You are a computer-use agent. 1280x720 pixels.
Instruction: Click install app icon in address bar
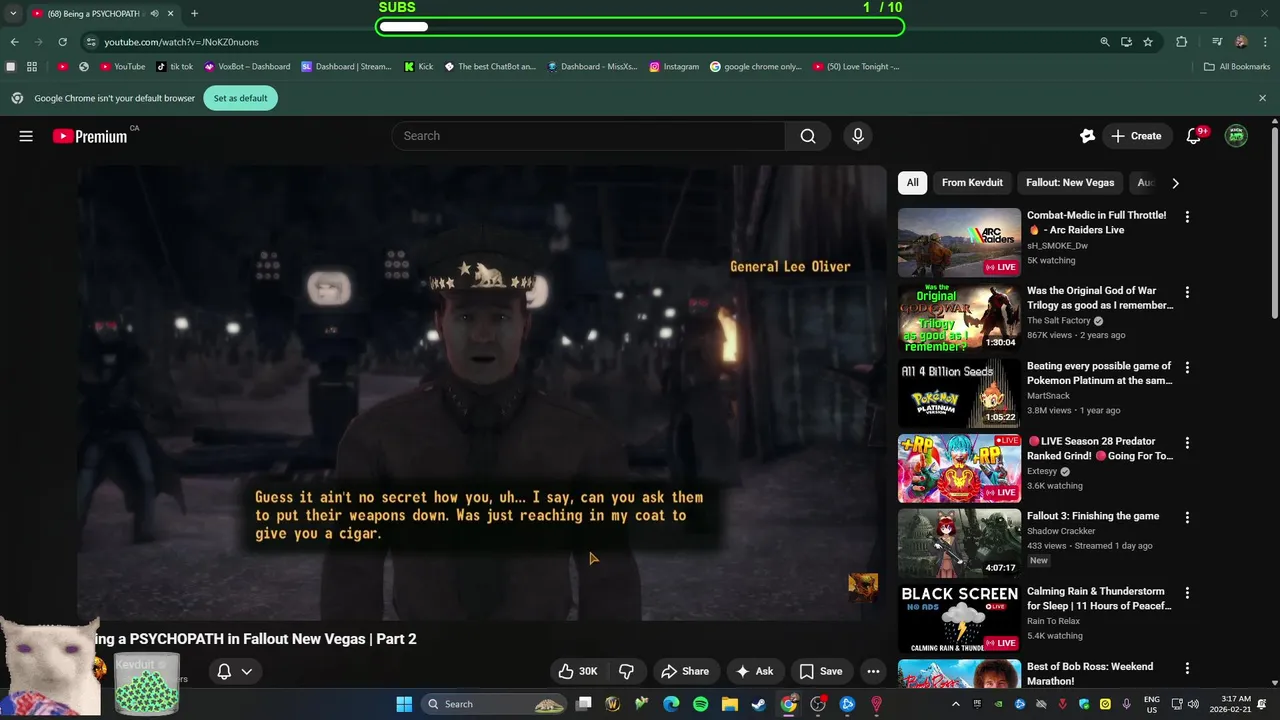click(1126, 42)
